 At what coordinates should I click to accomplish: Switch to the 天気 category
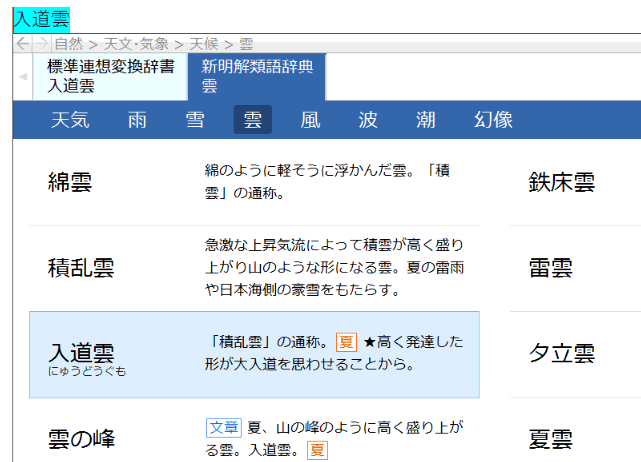[70, 120]
